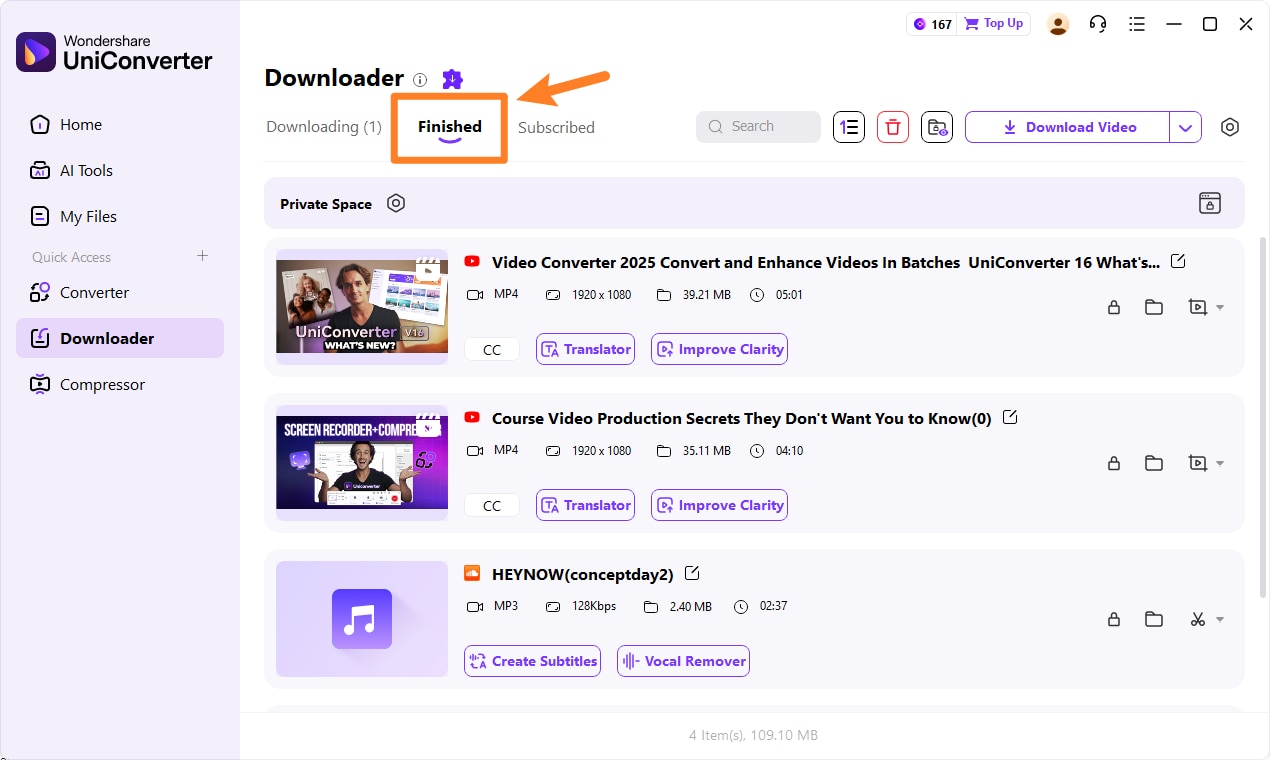
Task: Click the Video Converter 2025 title text
Action: (x=826, y=262)
